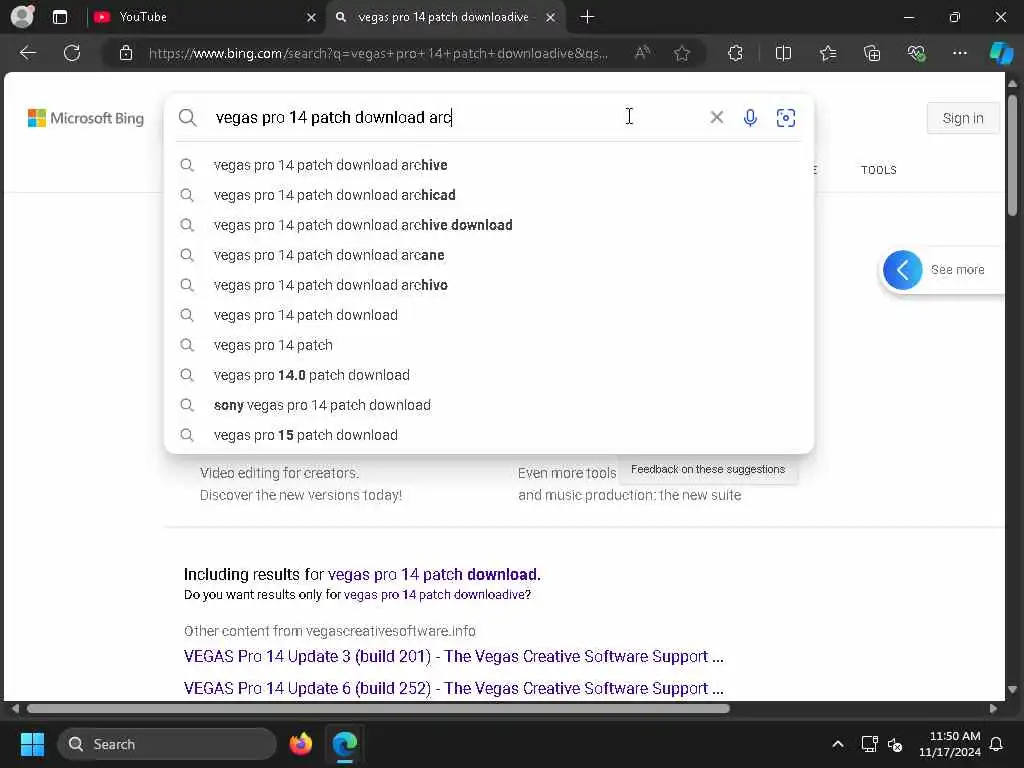Open the Extensions puzzle icon

coord(735,53)
